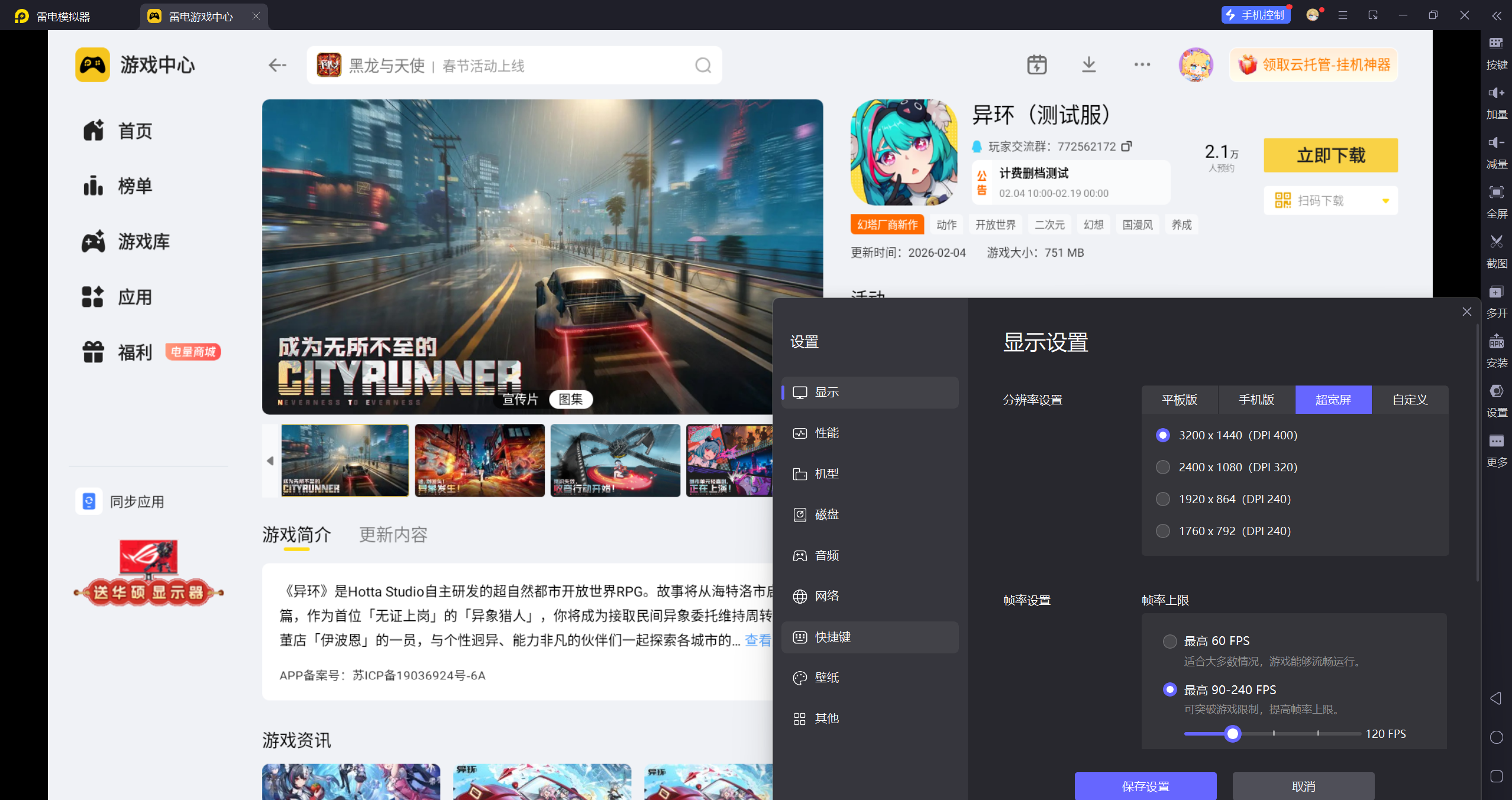The height and width of the screenshot is (800, 1512).
Task: Select 最高 60 FPS frame rate option
Action: click(x=1169, y=641)
